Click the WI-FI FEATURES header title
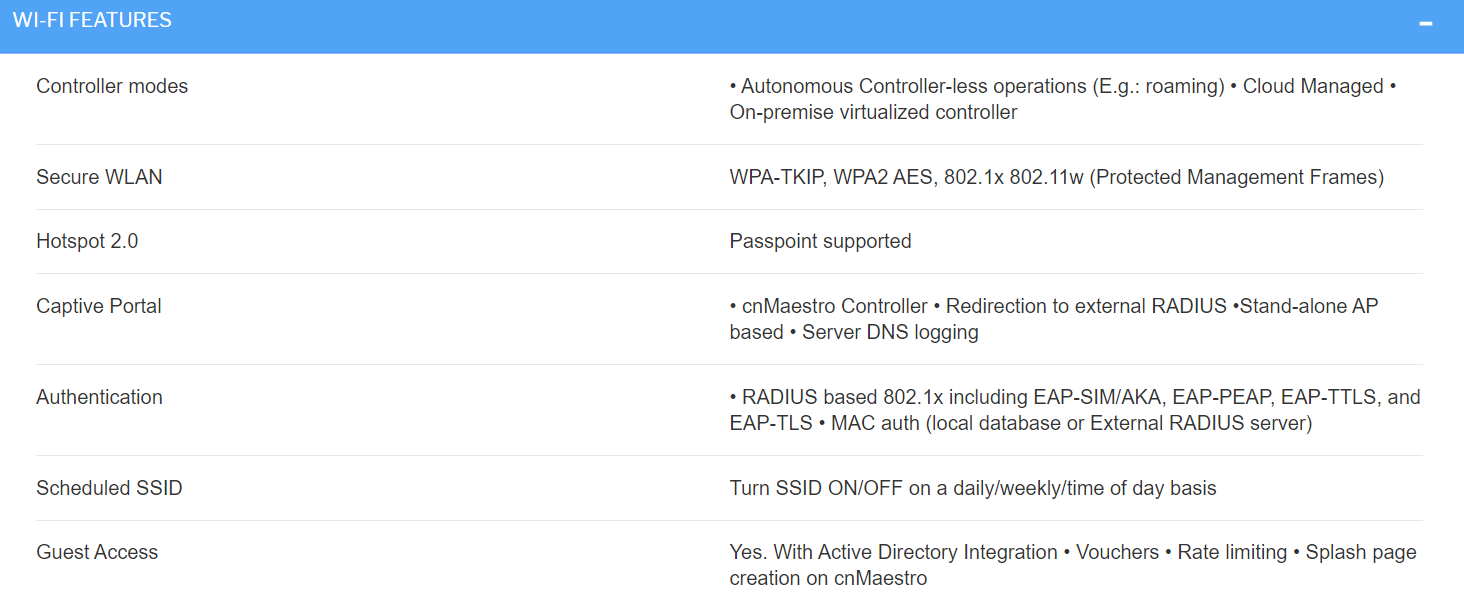This screenshot has width=1464, height=597. [92, 20]
